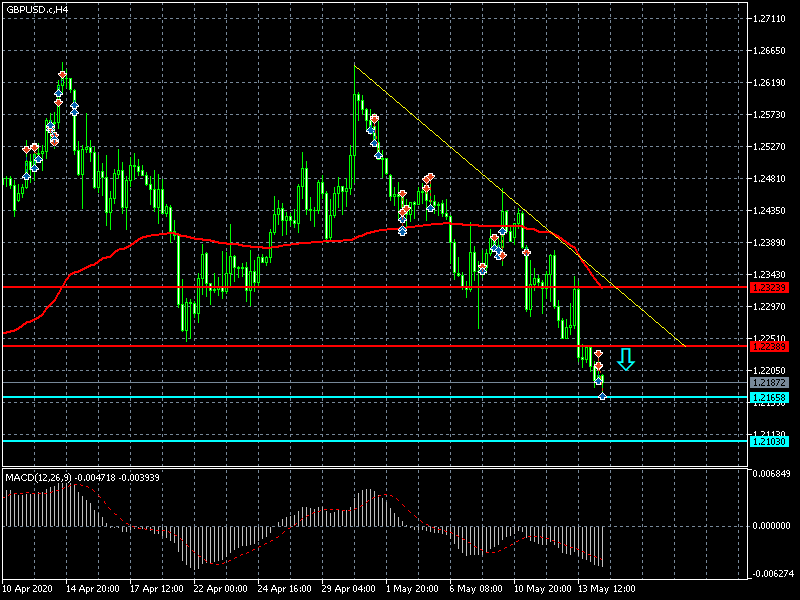Screen dimensions: 800x600
Task: Select the red sell marker just below the 1.22389 line
Action: [x=597, y=355]
